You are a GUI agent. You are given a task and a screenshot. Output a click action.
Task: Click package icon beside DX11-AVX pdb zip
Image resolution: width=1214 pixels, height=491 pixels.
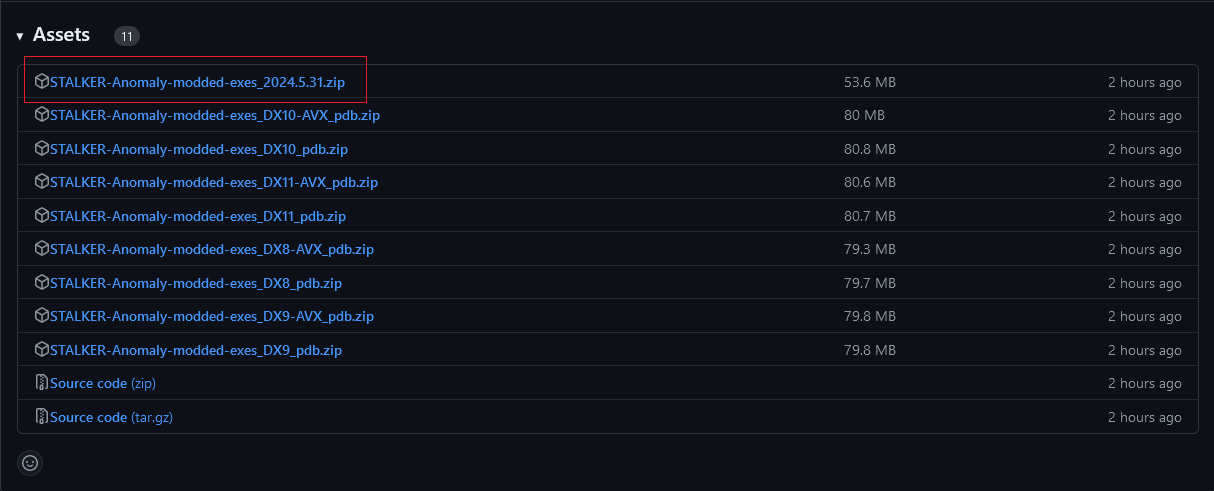pos(42,182)
